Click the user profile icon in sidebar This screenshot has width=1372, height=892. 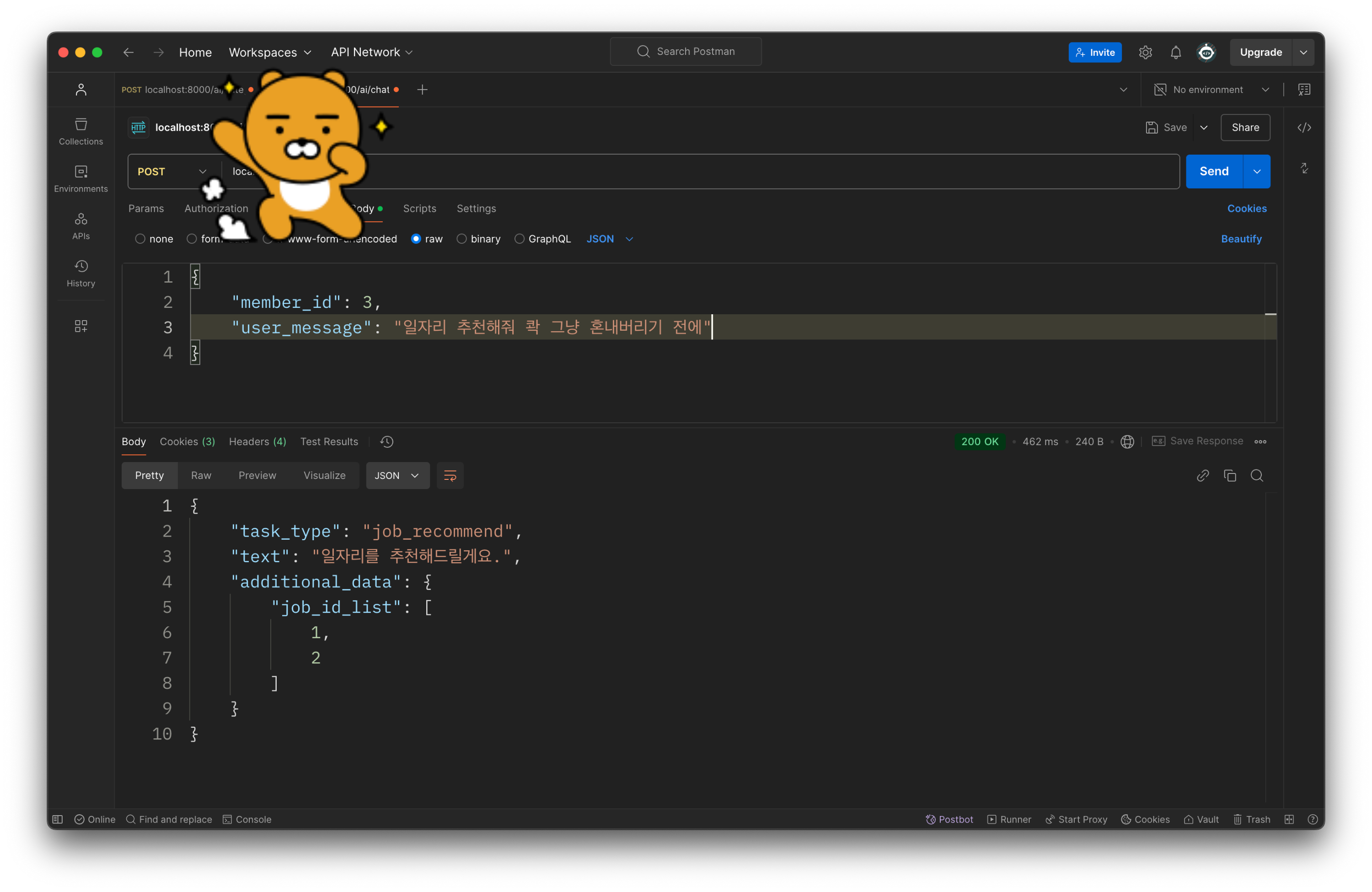pos(80,89)
